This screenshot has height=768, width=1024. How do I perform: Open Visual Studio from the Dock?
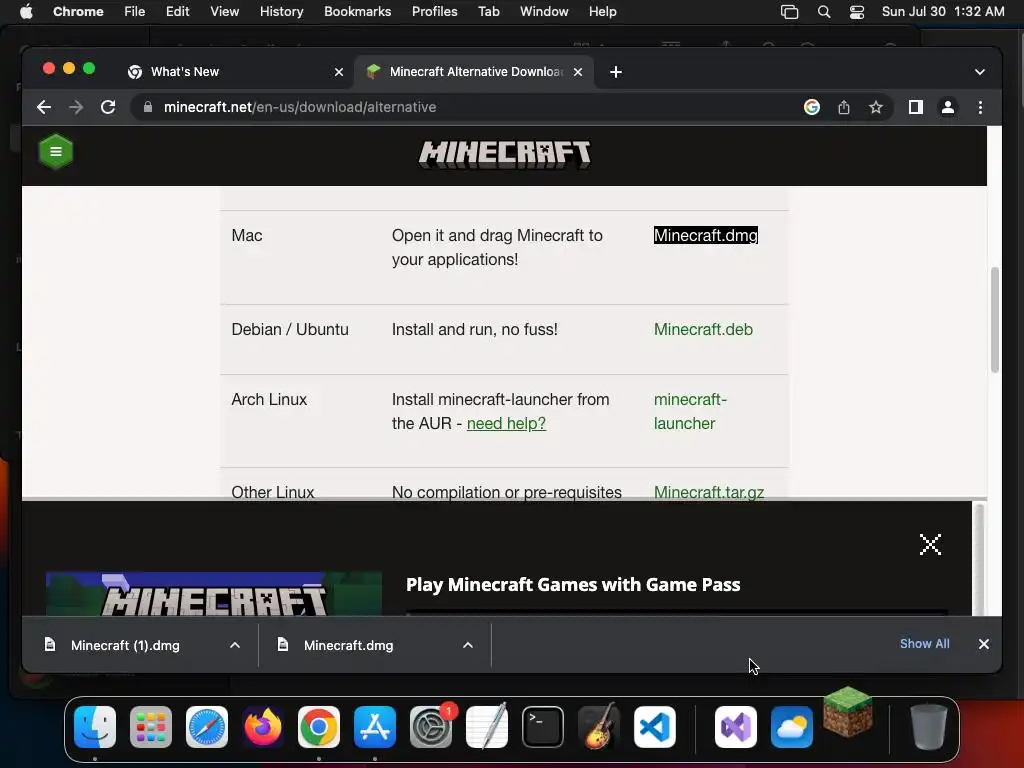tap(736, 727)
